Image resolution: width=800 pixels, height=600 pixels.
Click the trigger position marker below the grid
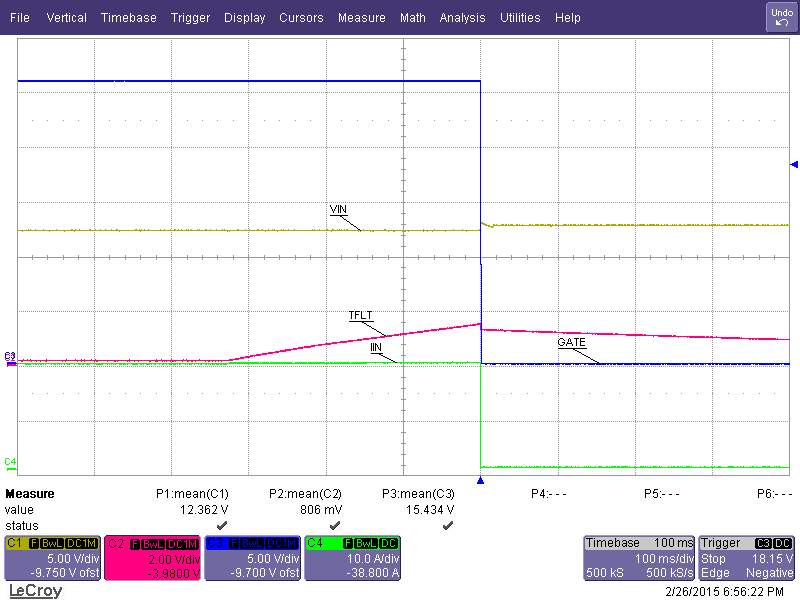point(479,481)
